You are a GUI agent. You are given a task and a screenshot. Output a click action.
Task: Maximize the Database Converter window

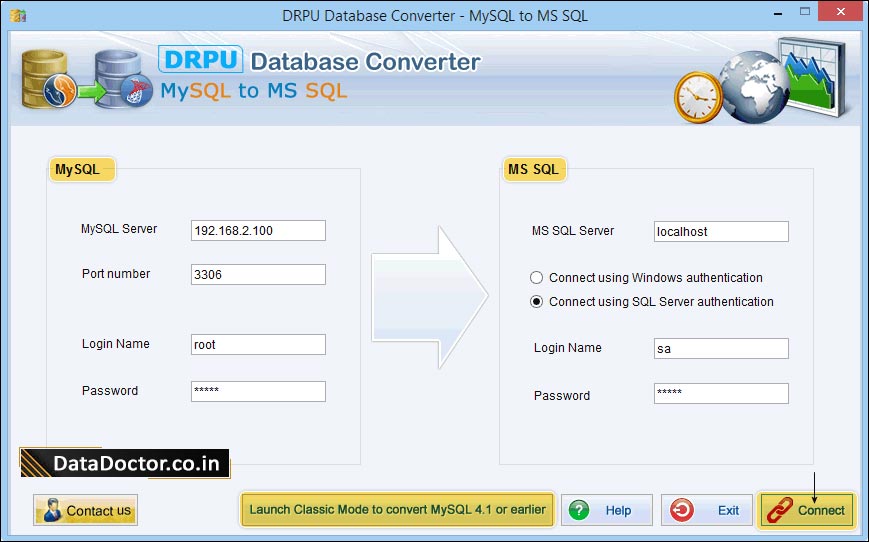805,12
